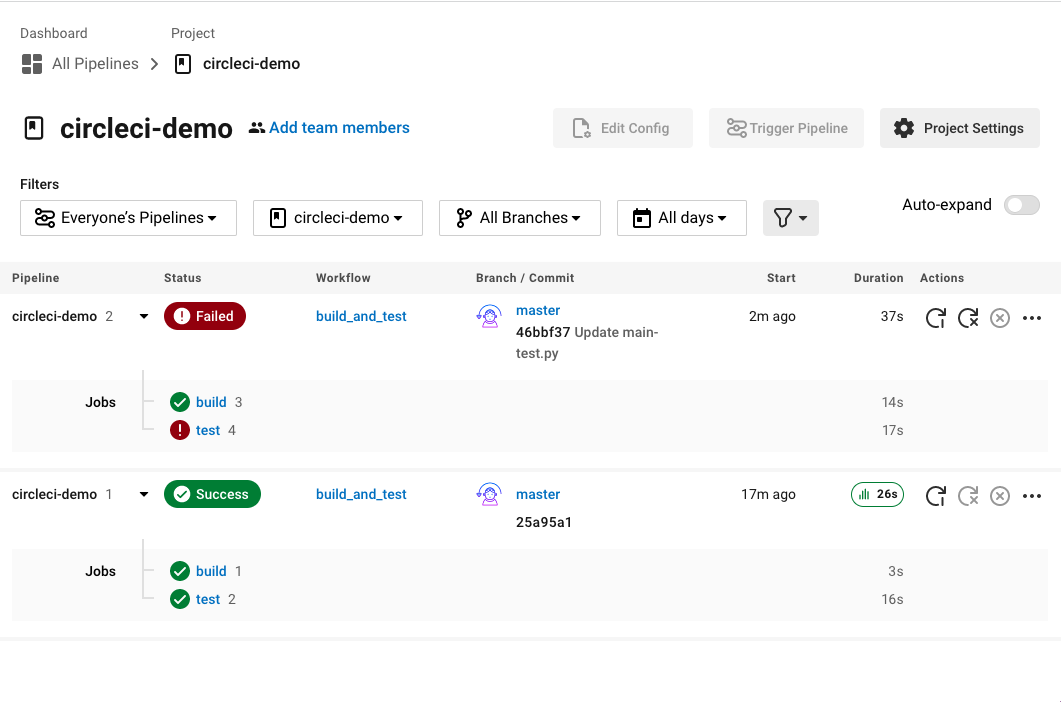Click the Success status badge
The height and width of the screenshot is (702, 1061).
click(x=212, y=494)
